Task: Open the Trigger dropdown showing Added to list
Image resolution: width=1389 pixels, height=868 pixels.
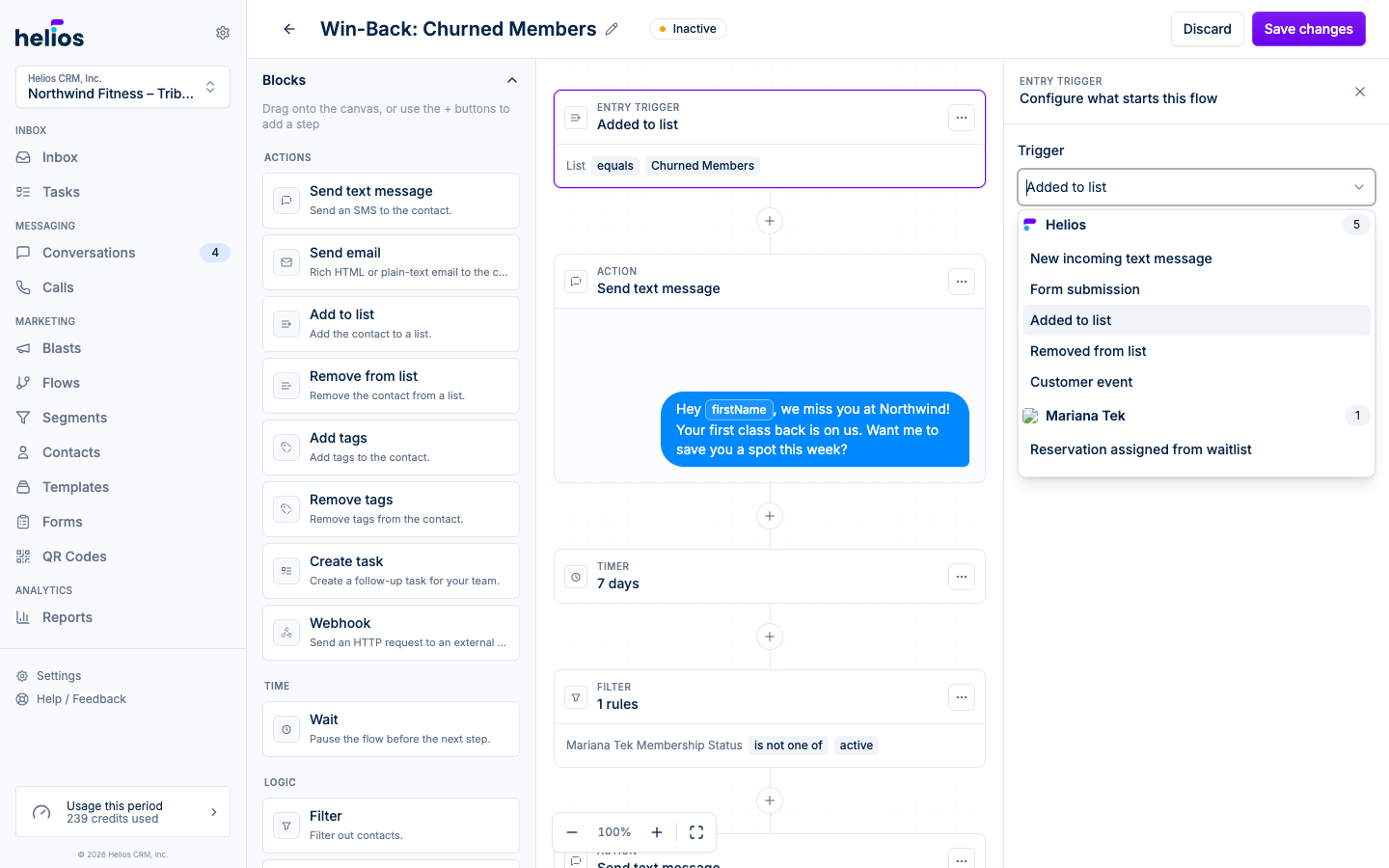Action: (x=1196, y=187)
